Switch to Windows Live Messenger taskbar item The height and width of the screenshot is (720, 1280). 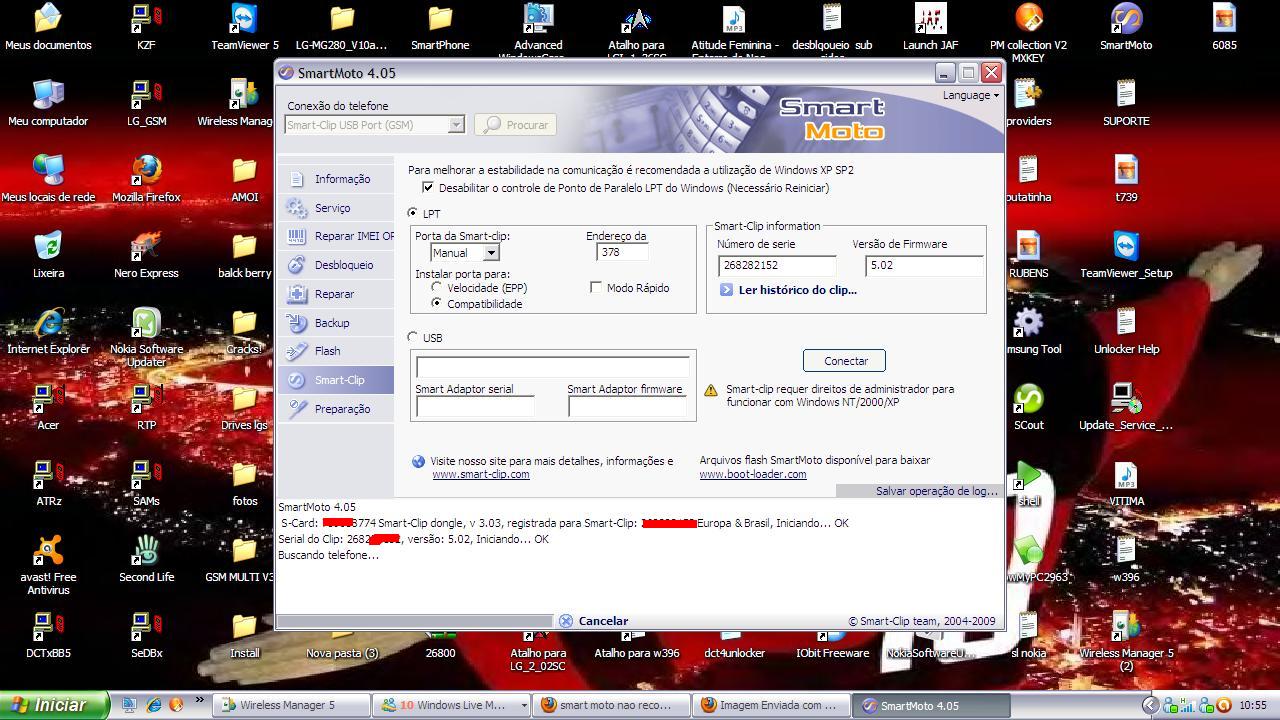[x=452, y=705]
